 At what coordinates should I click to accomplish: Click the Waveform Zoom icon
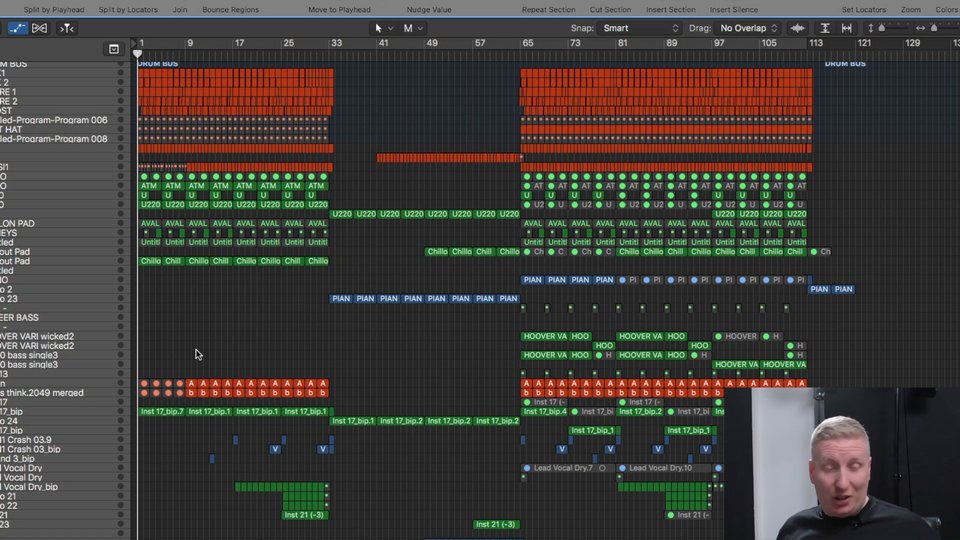[x=797, y=28]
